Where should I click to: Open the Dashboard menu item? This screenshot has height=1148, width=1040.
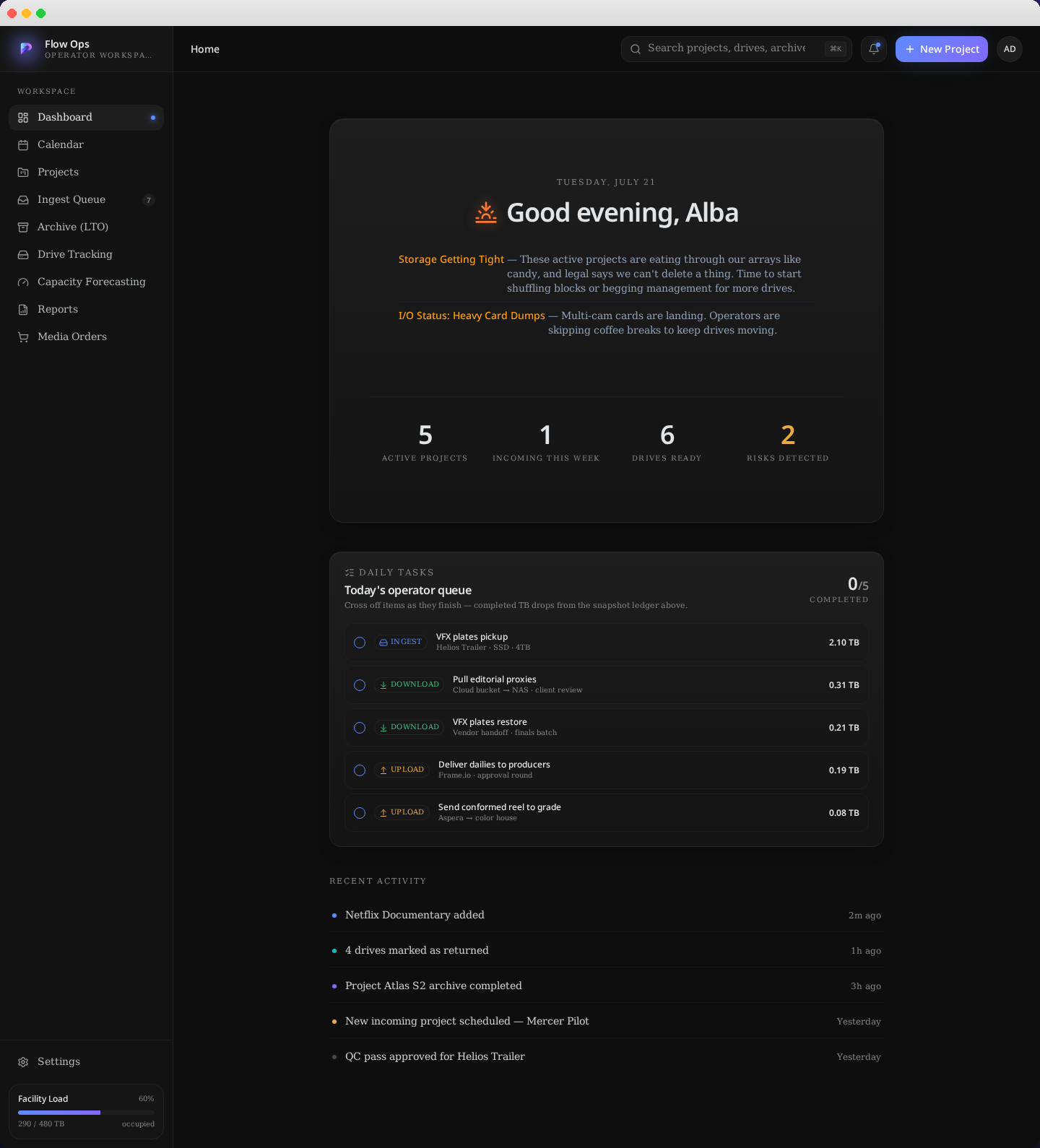click(86, 118)
